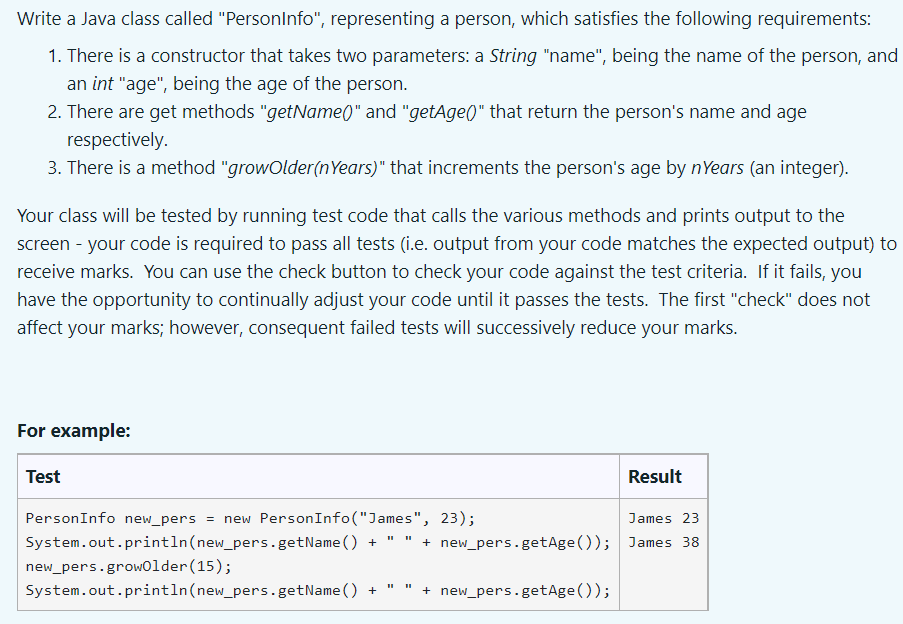Click the italic 'getName()' method name

(310, 112)
